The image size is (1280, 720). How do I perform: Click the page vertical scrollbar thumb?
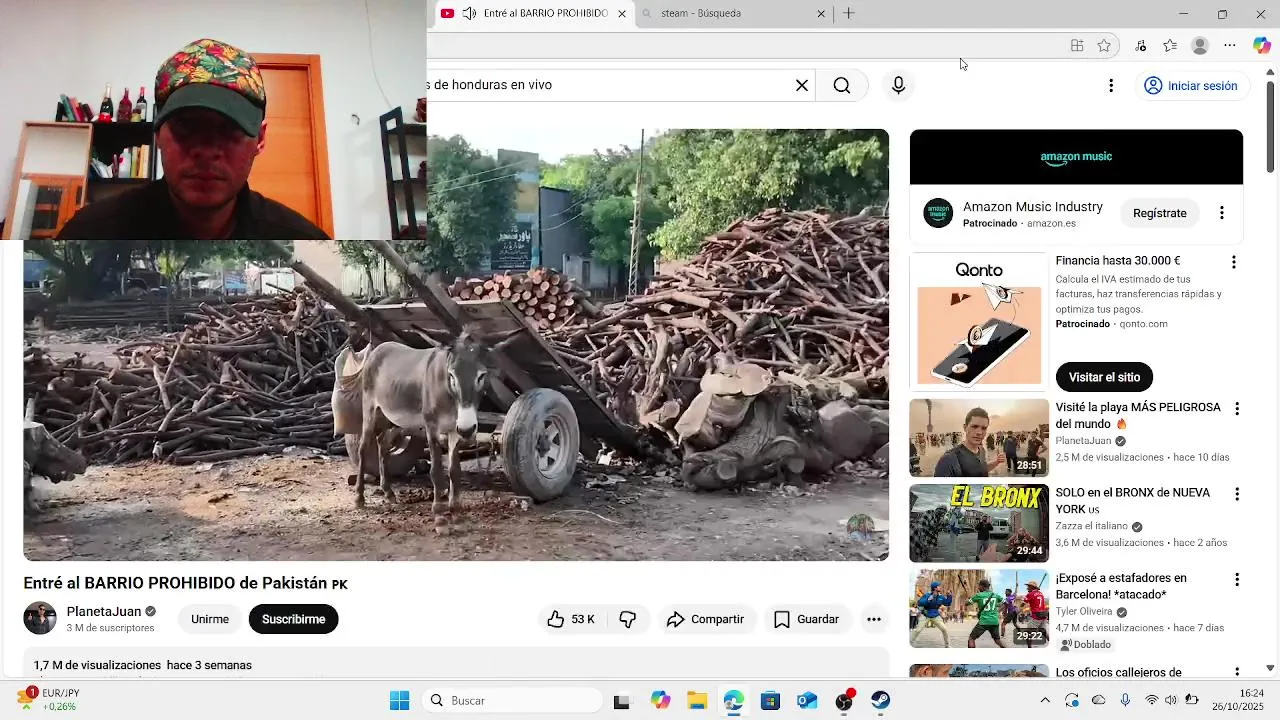coord(1271,125)
